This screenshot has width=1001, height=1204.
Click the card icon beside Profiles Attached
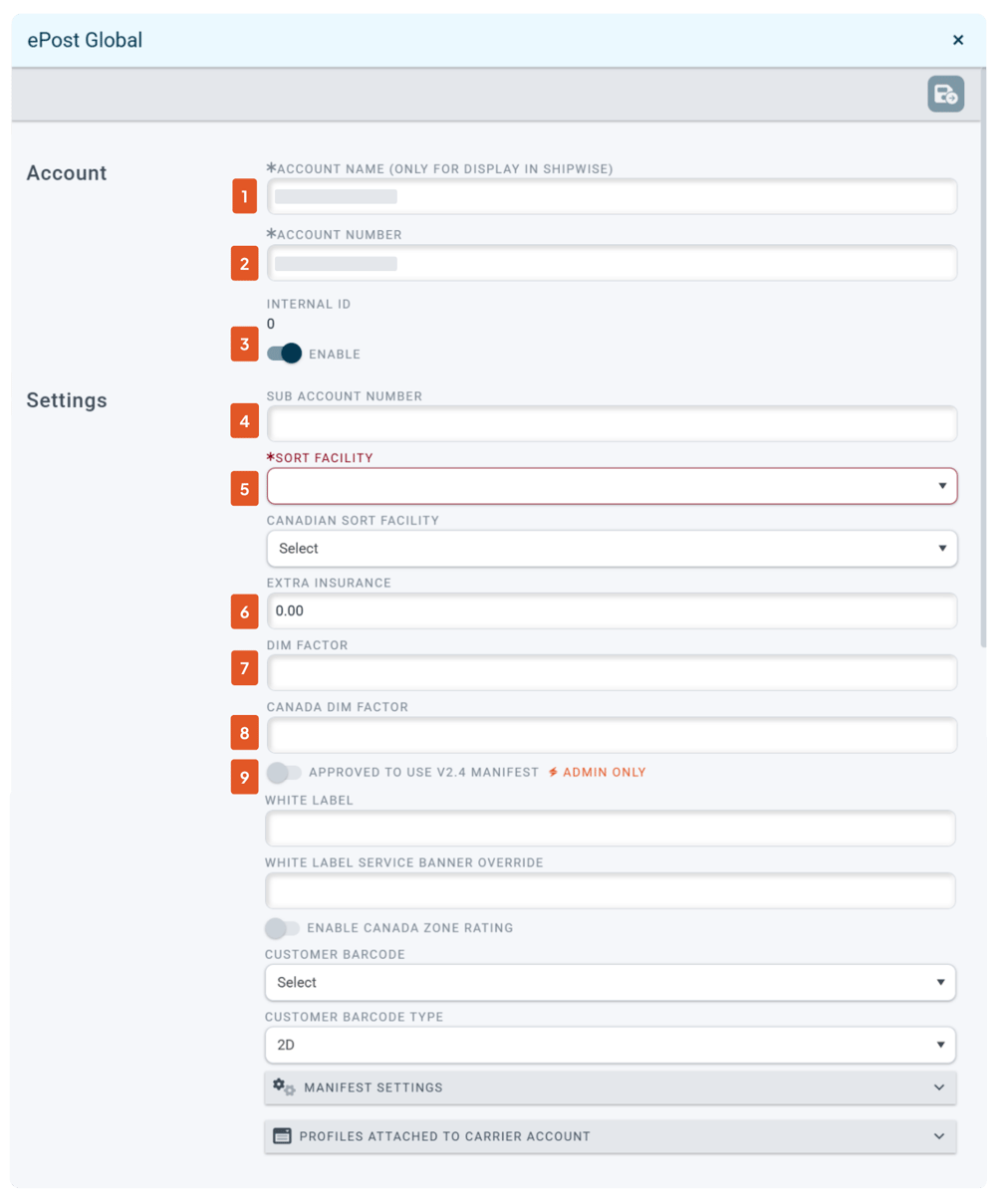[283, 1135]
